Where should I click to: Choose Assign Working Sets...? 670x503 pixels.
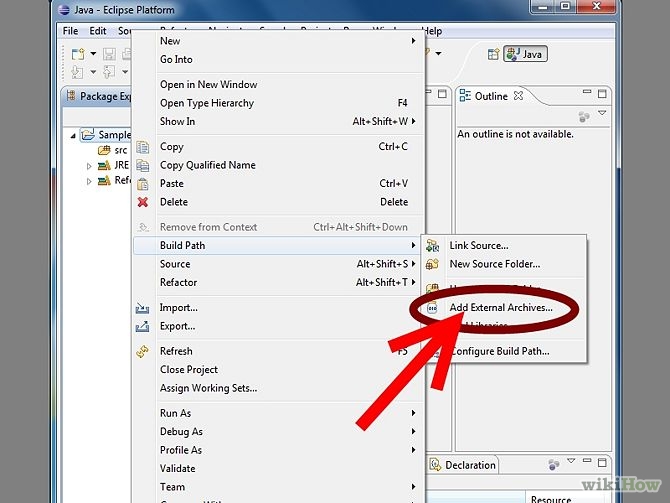coord(279,388)
